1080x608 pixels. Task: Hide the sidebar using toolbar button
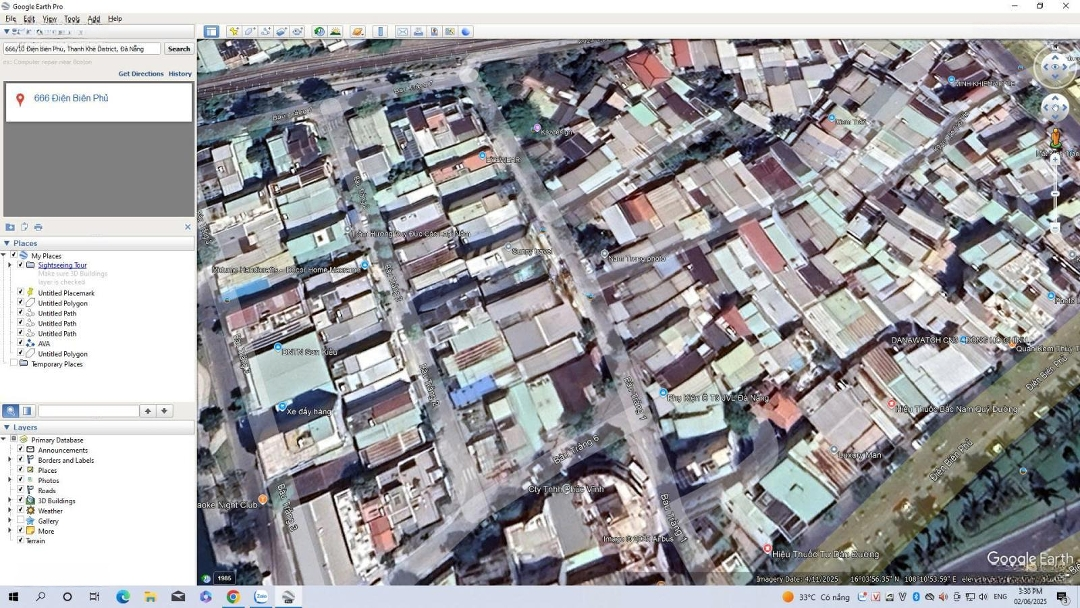point(211,32)
